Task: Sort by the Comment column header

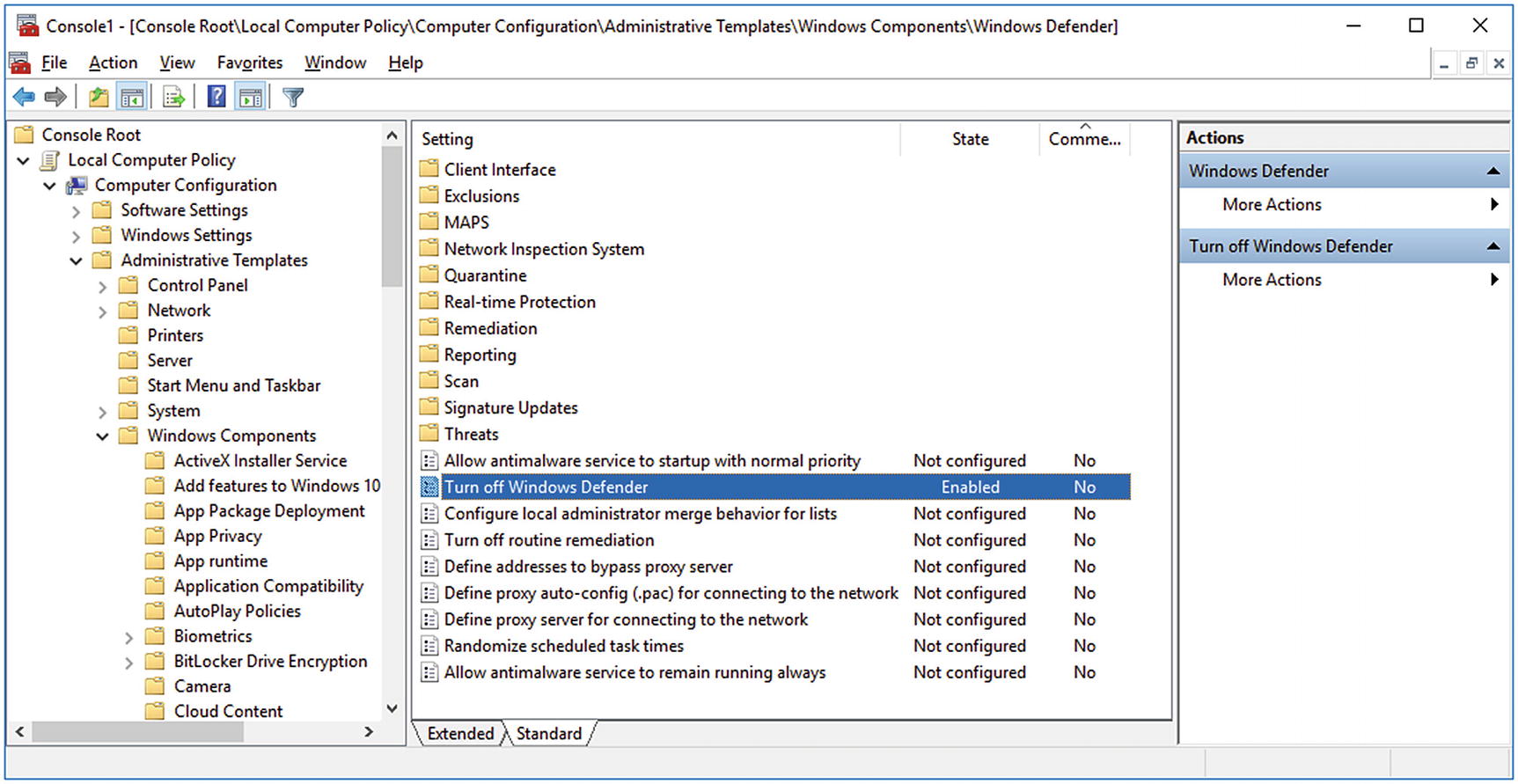Action: (x=1085, y=139)
